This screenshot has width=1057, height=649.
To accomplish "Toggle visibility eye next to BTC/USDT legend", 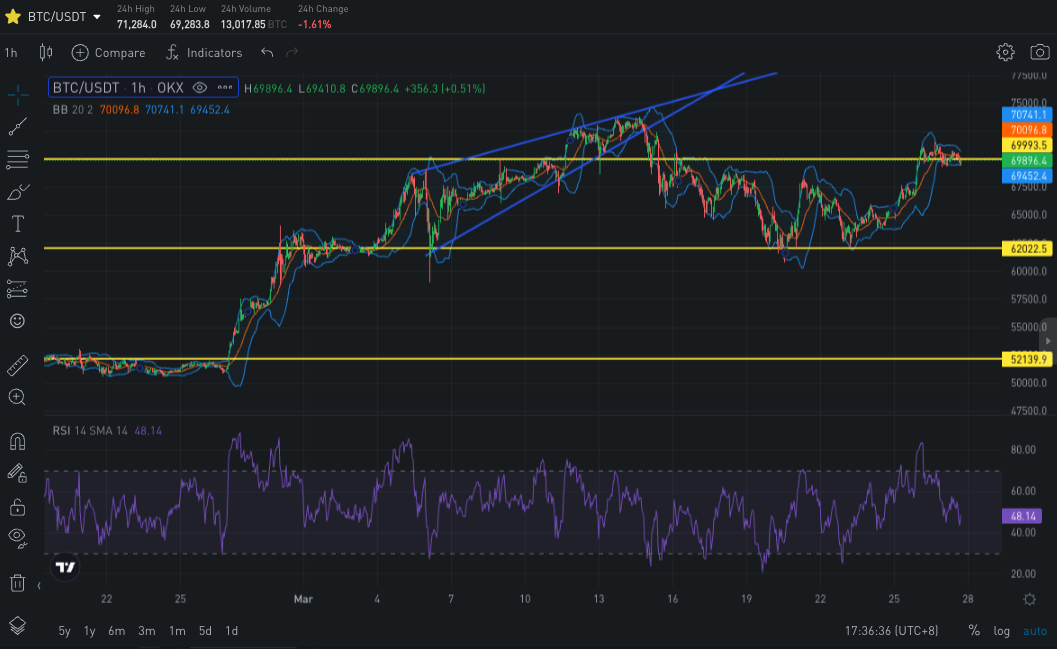I will click(x=199, y=88).
